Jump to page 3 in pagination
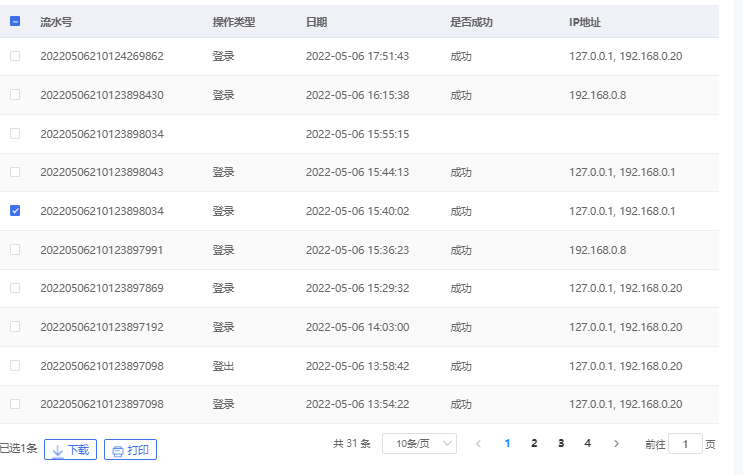743x475 pixels. coord(561,443)
